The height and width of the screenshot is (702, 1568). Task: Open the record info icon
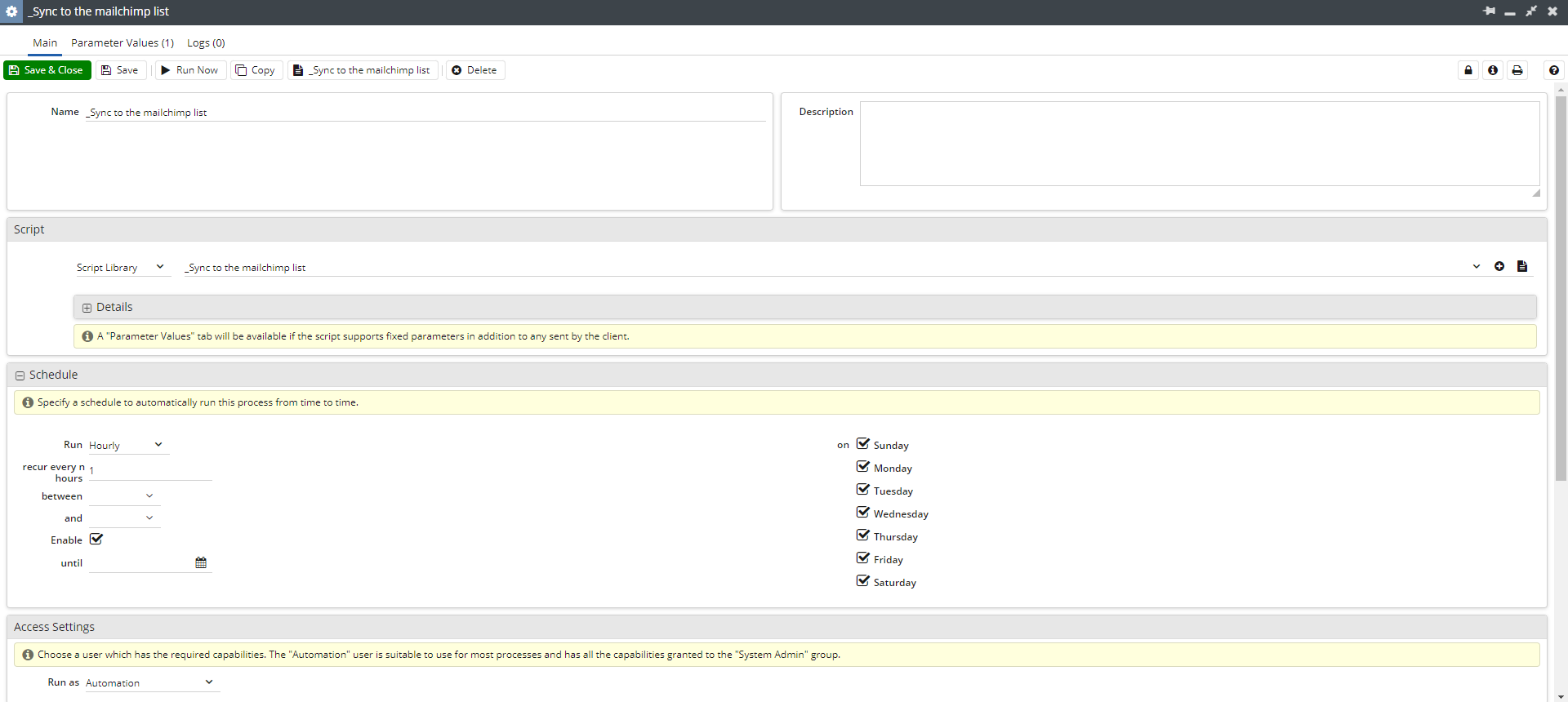[1493, 70]
